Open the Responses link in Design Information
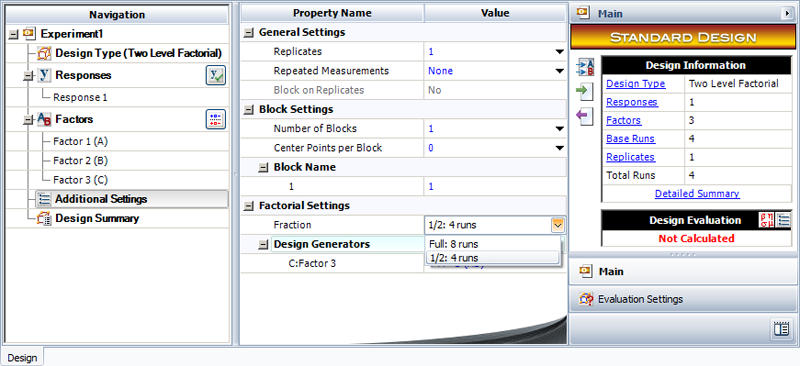 coord(632,102)
